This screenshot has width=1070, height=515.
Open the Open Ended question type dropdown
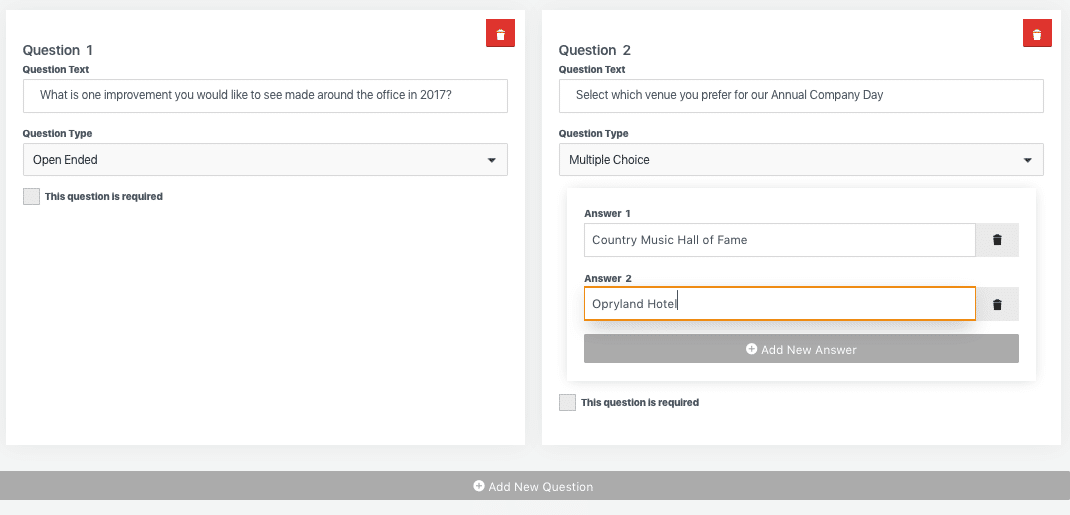(265, 160)
